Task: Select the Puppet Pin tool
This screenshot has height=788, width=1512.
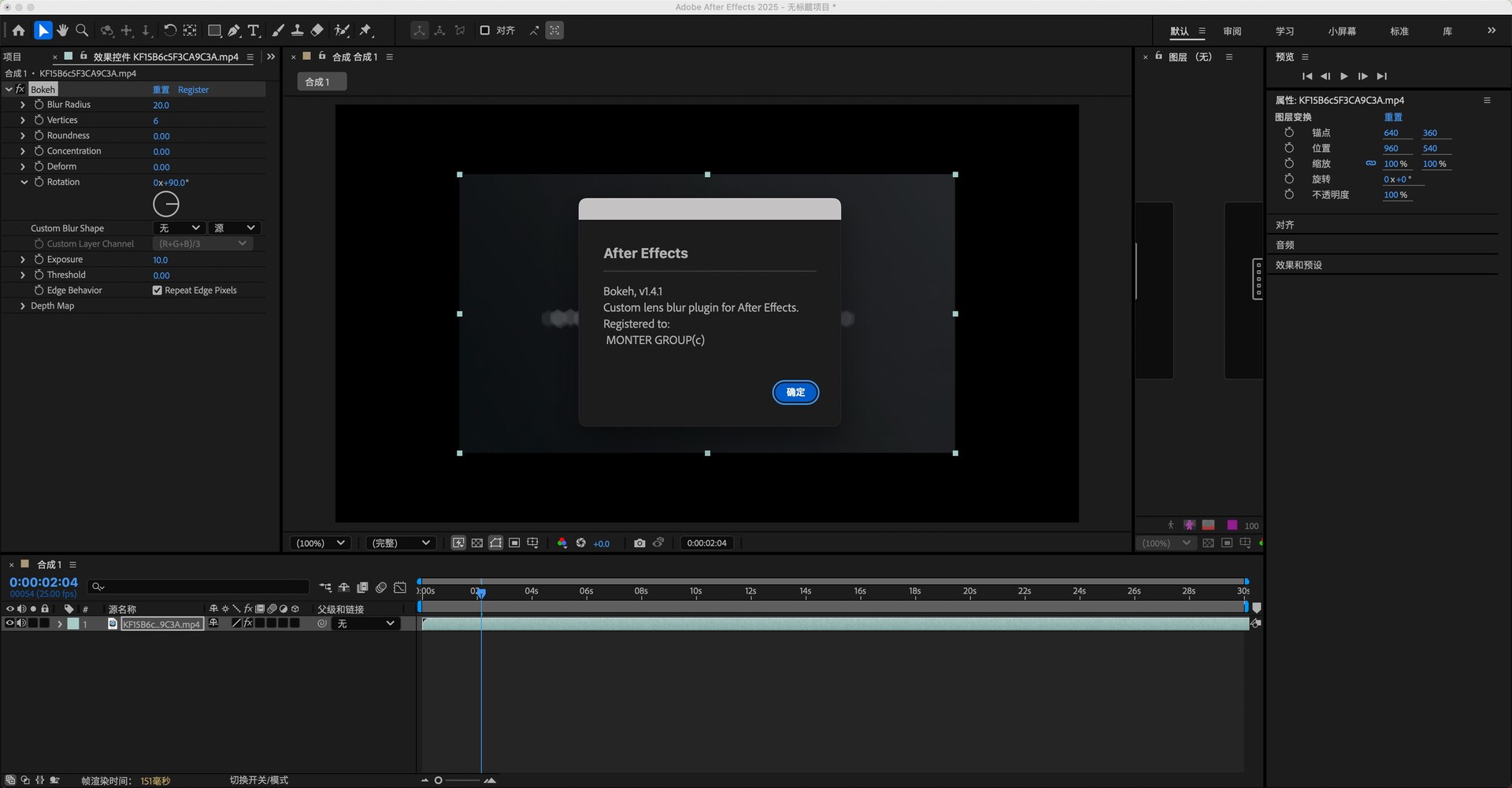Action: [x=365, y=31]
